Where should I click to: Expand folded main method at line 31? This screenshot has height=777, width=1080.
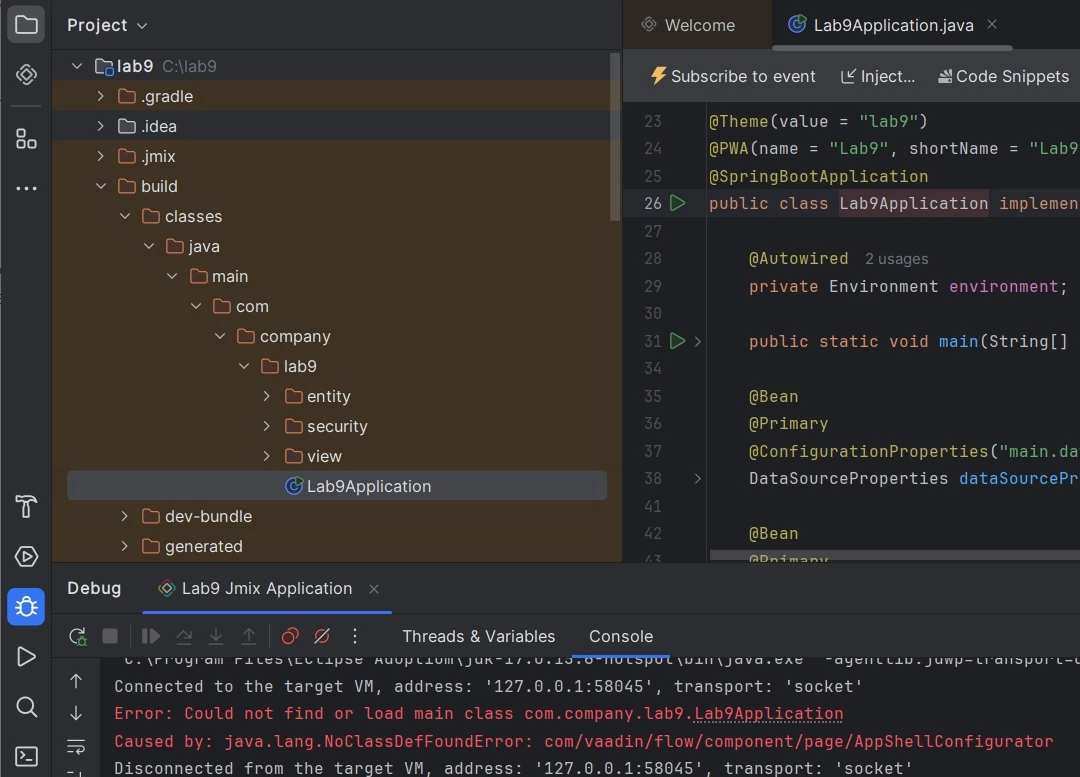[698, 341]
